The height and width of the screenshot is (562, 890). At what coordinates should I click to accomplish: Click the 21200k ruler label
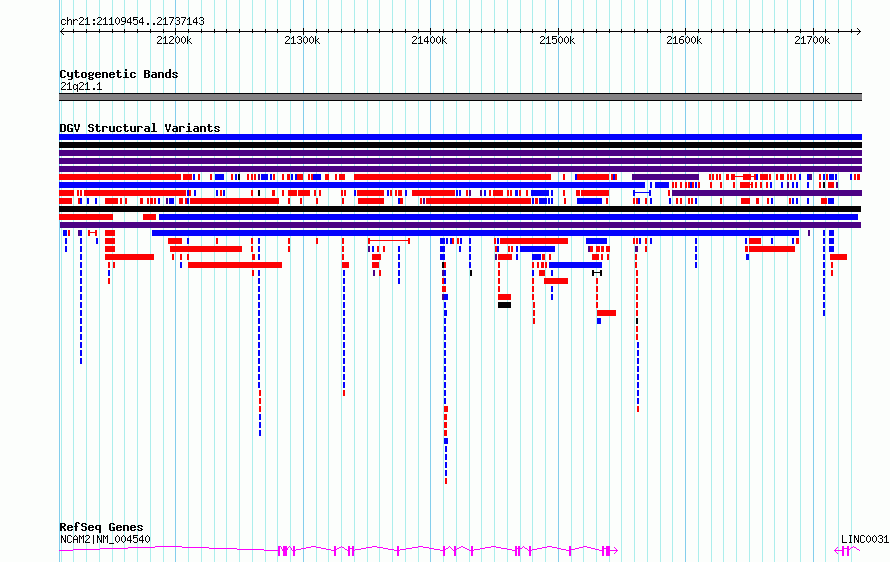coord(174,40)
